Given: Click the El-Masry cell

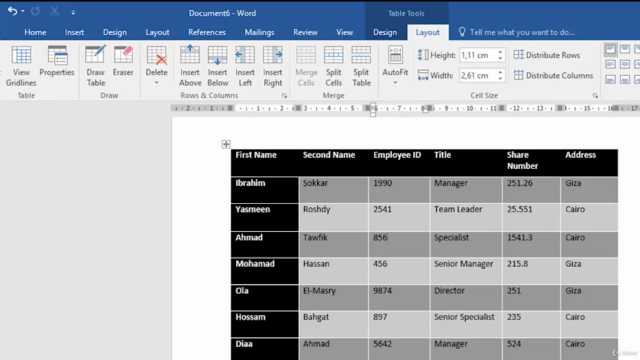Looking at the screenshot, I should tap(333, 298).
